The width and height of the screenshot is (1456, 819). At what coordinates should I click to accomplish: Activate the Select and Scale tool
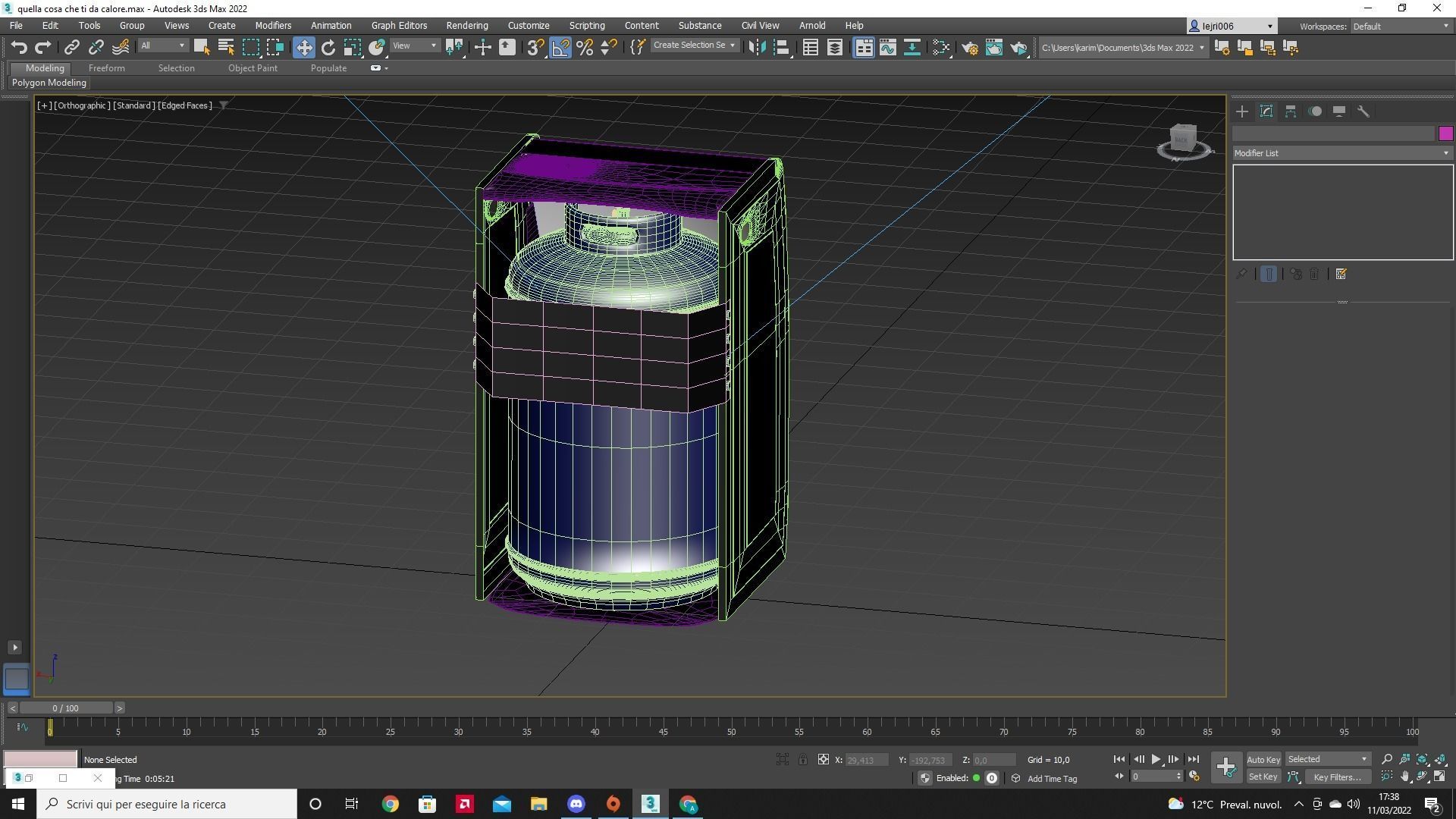[x=353, y=47]
